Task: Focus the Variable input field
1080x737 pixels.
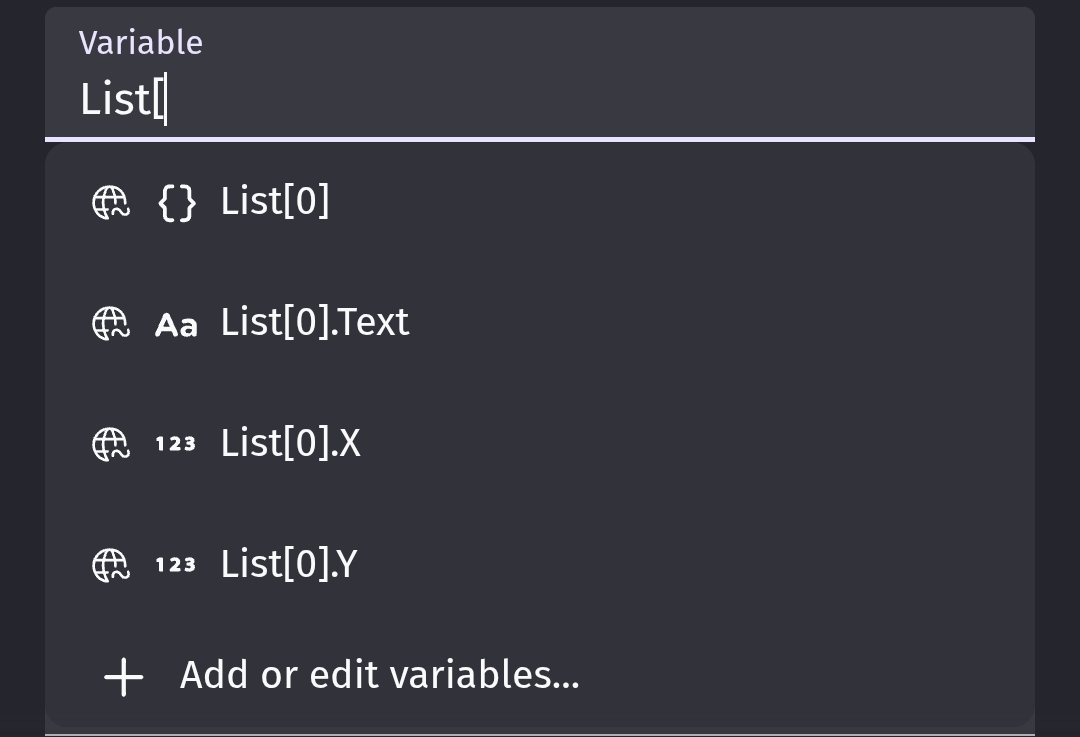Action: pos(540,73)
